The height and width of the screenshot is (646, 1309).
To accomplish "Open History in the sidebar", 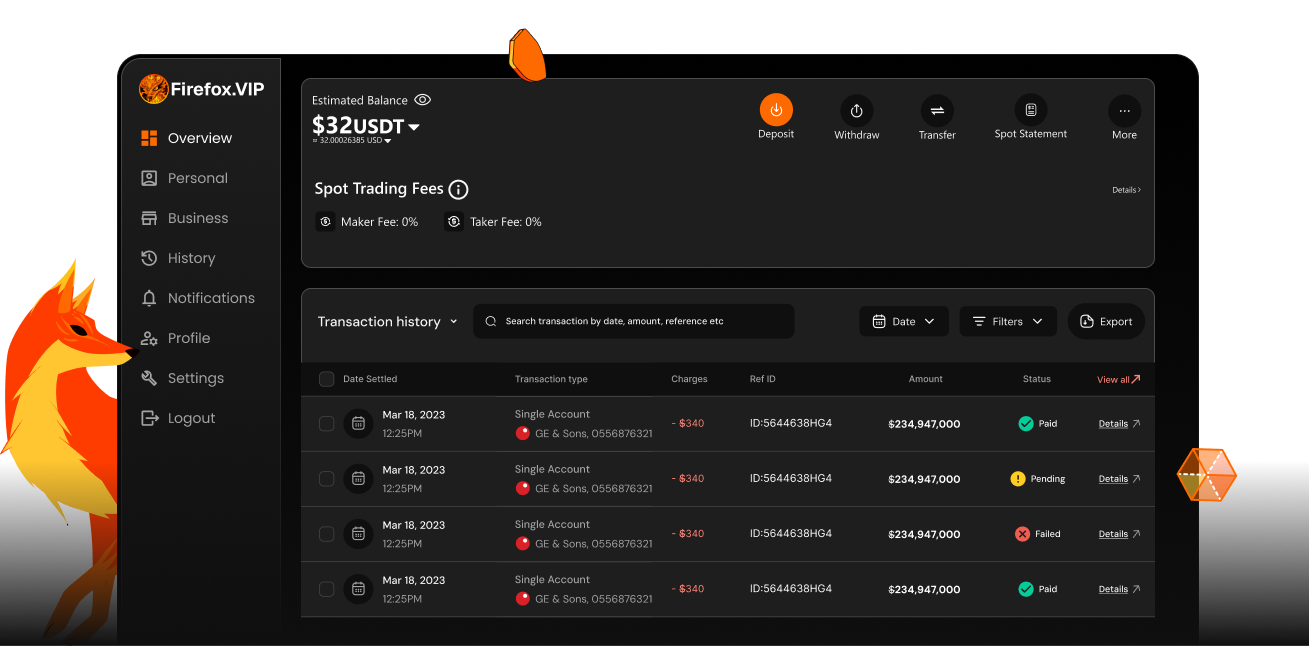I will coord(190,258).
